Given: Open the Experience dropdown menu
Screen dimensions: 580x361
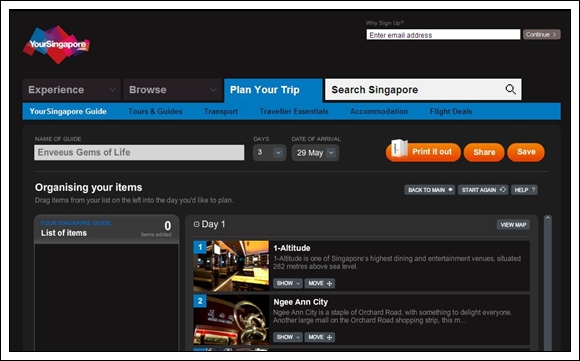Looking at the screenshot, I should coord(71,90).
